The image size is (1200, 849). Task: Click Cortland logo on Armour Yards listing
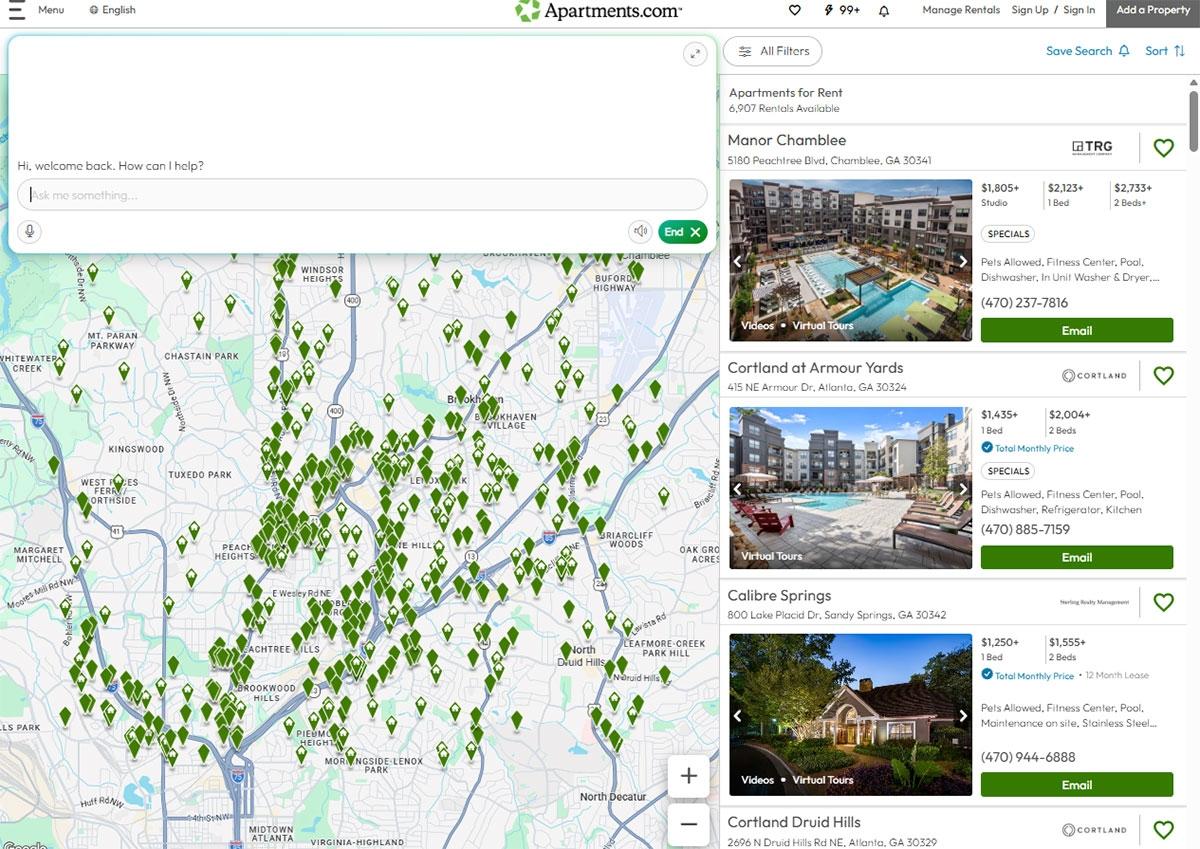(1094, 376)
